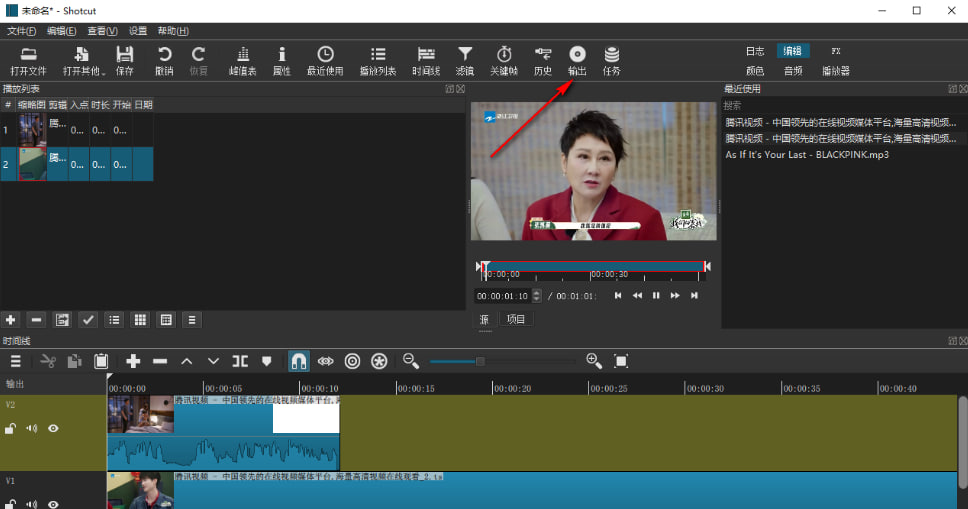This screenshot has width=968, height=509.
Task: Switch to the 项目 tab below player
Action: [x=516, y=319]
